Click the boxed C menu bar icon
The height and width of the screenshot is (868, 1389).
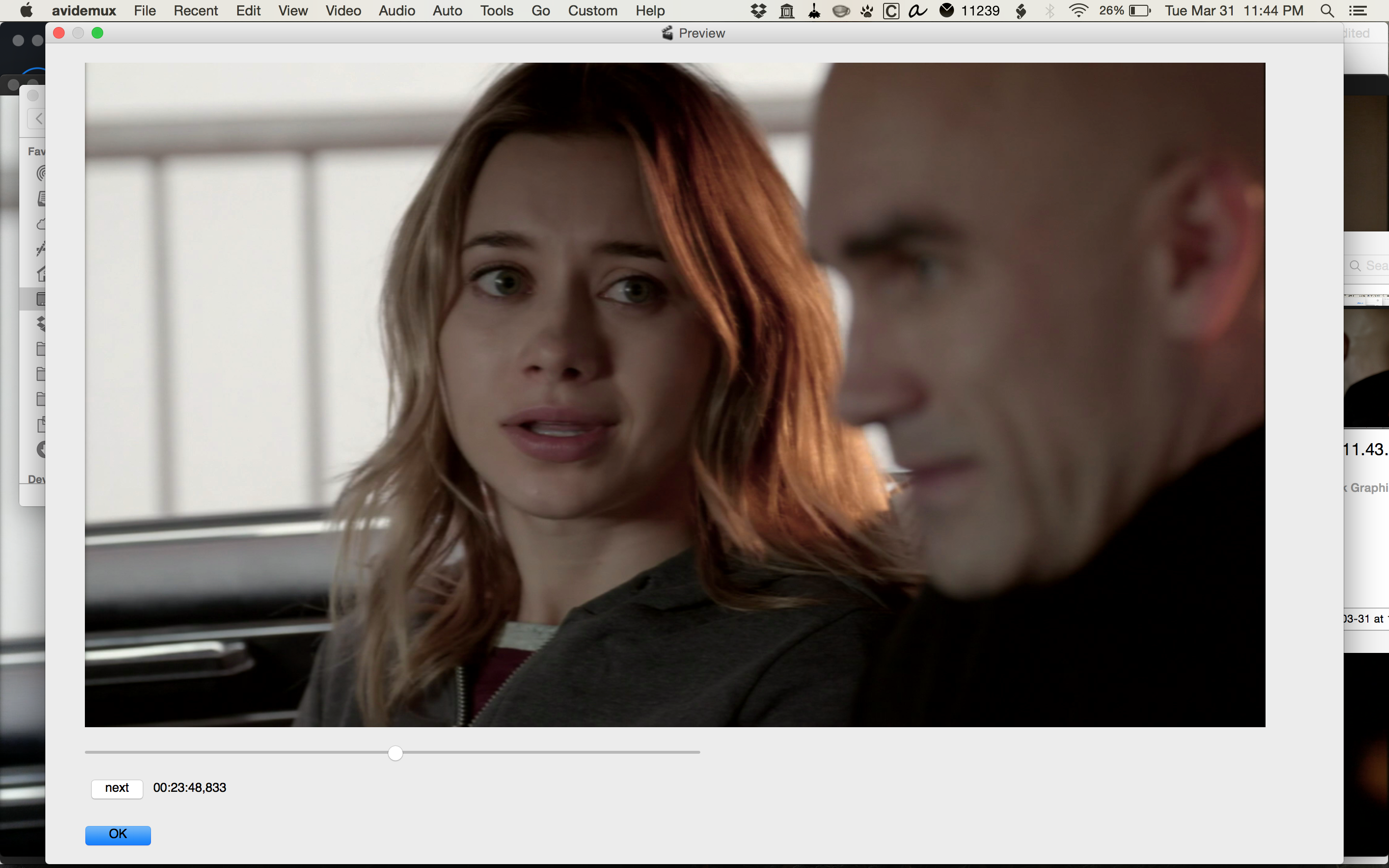tap(891, 10)
